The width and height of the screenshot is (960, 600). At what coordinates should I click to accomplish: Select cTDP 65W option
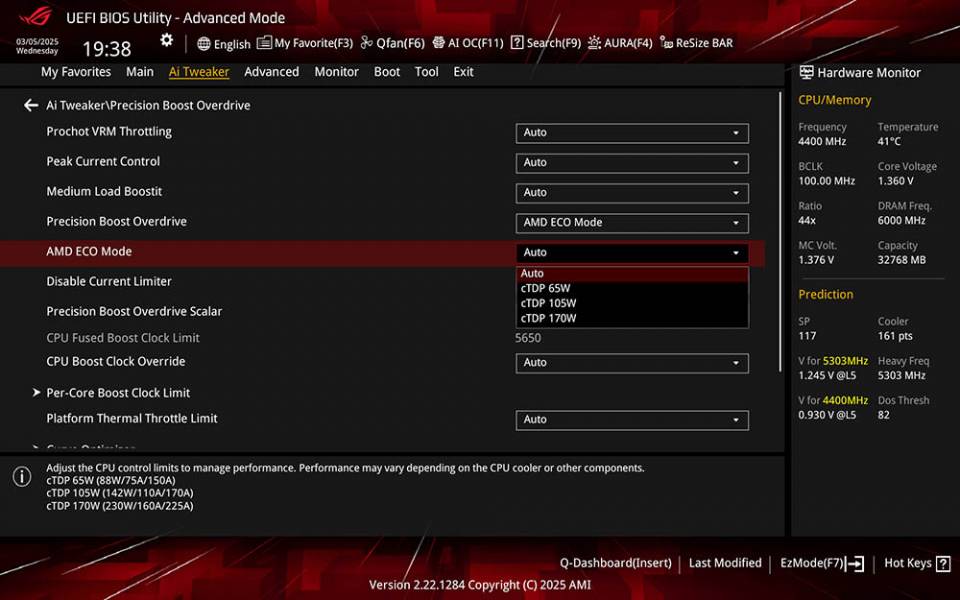pos(632,288)
